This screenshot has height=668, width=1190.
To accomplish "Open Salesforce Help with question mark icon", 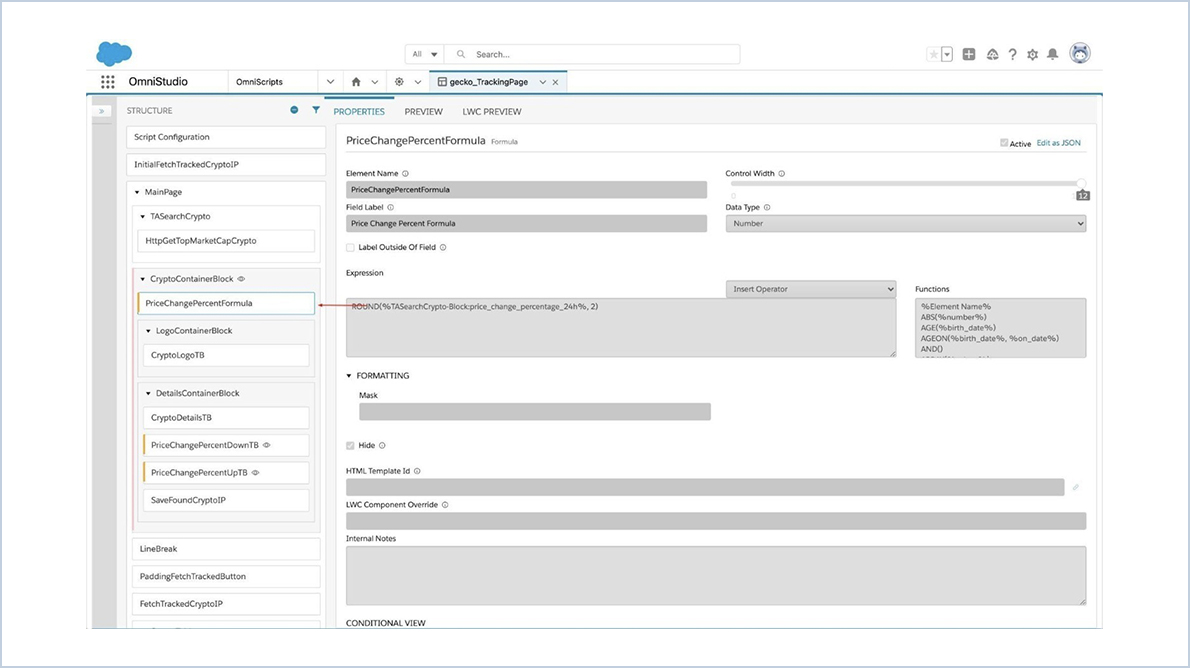I will [x=1011, y=55].
